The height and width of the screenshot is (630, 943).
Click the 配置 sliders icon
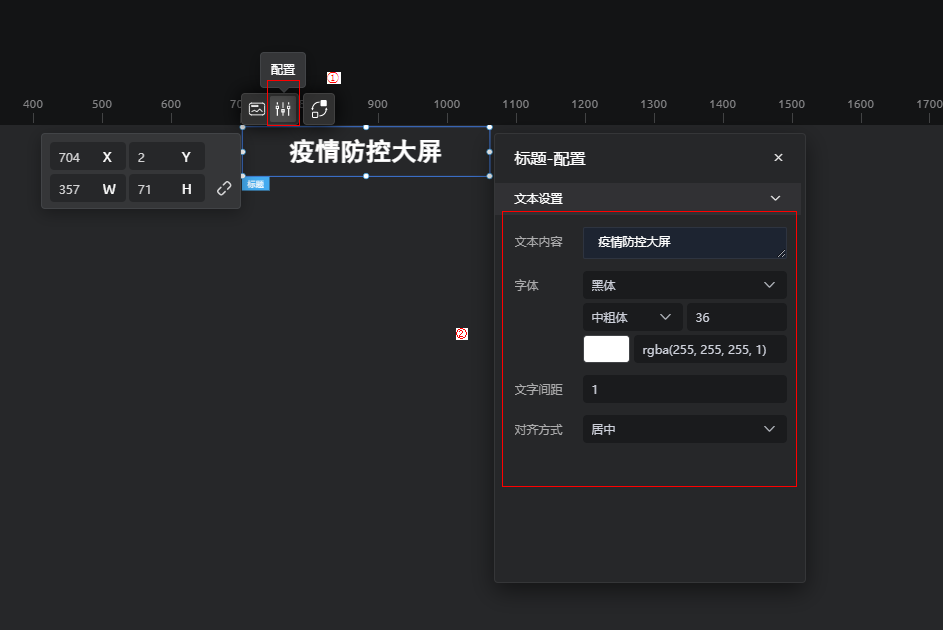coord(283,109)
